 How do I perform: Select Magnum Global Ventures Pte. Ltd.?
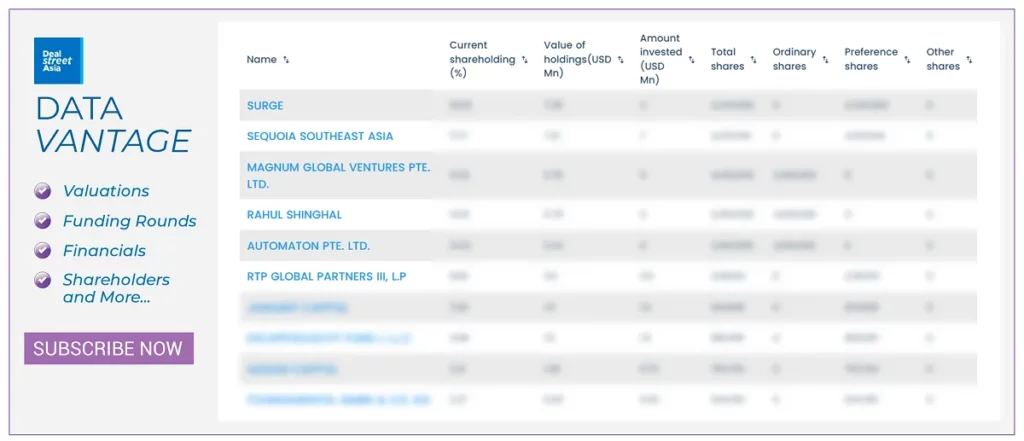338,176
